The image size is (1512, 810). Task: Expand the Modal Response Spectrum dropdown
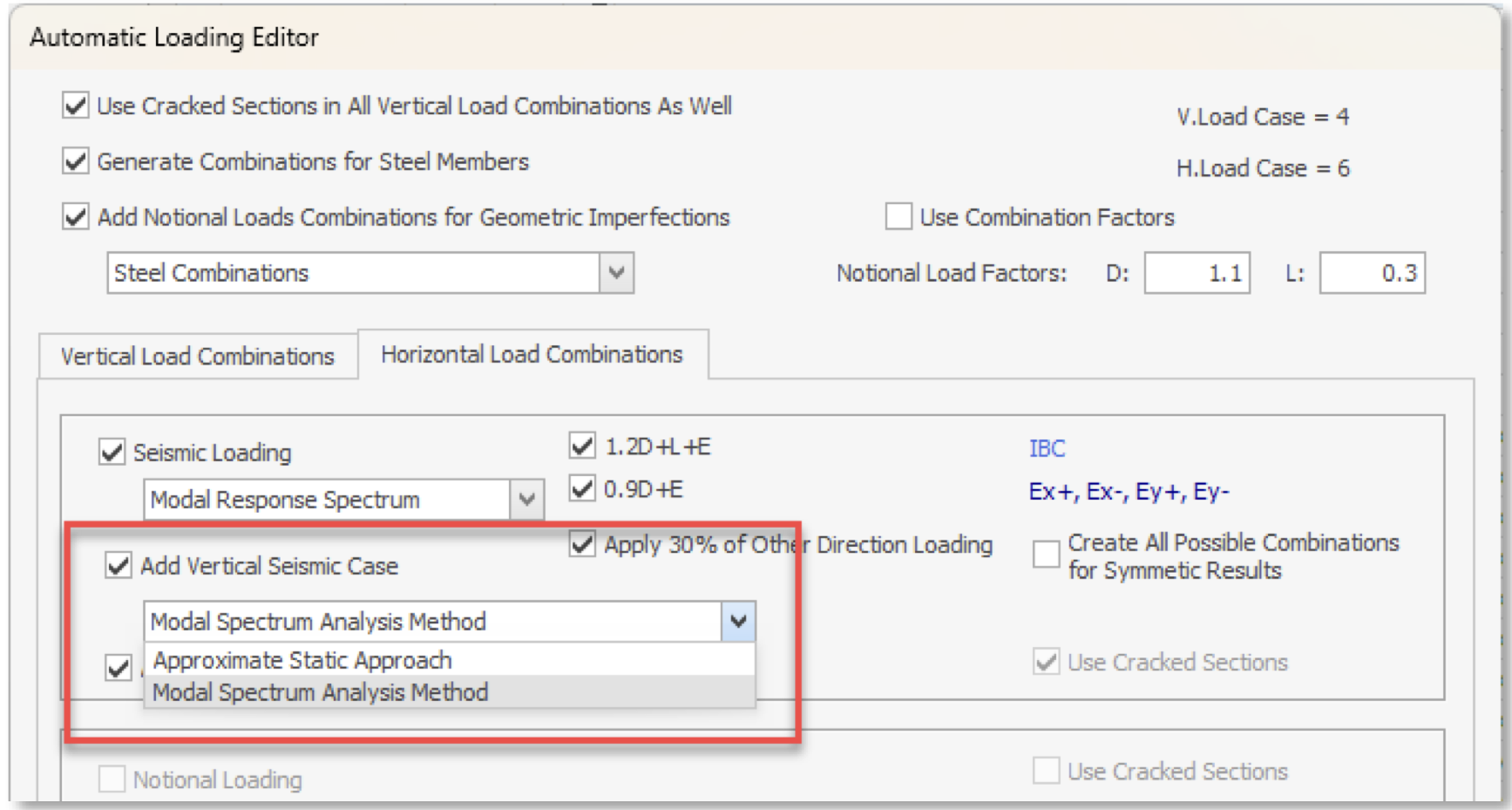pos(526,500)
